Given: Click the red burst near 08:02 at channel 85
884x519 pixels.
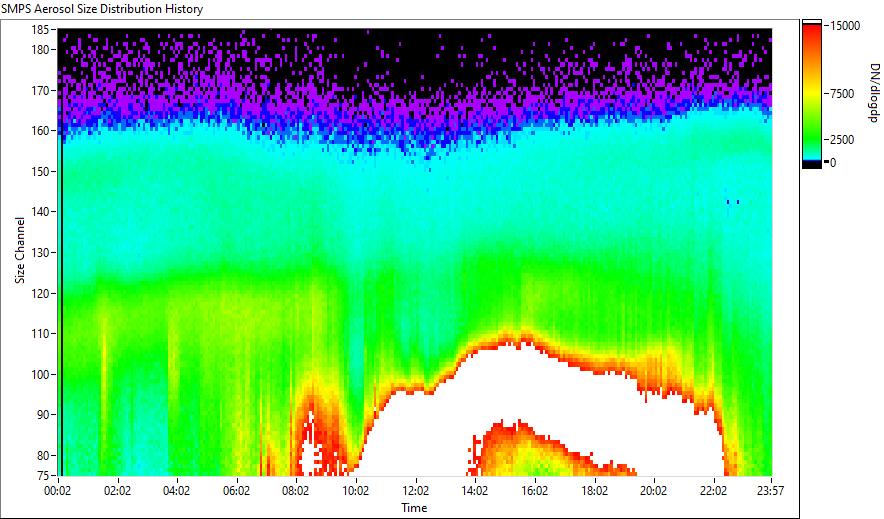Looking at the screenshot, I should [319, 437].
